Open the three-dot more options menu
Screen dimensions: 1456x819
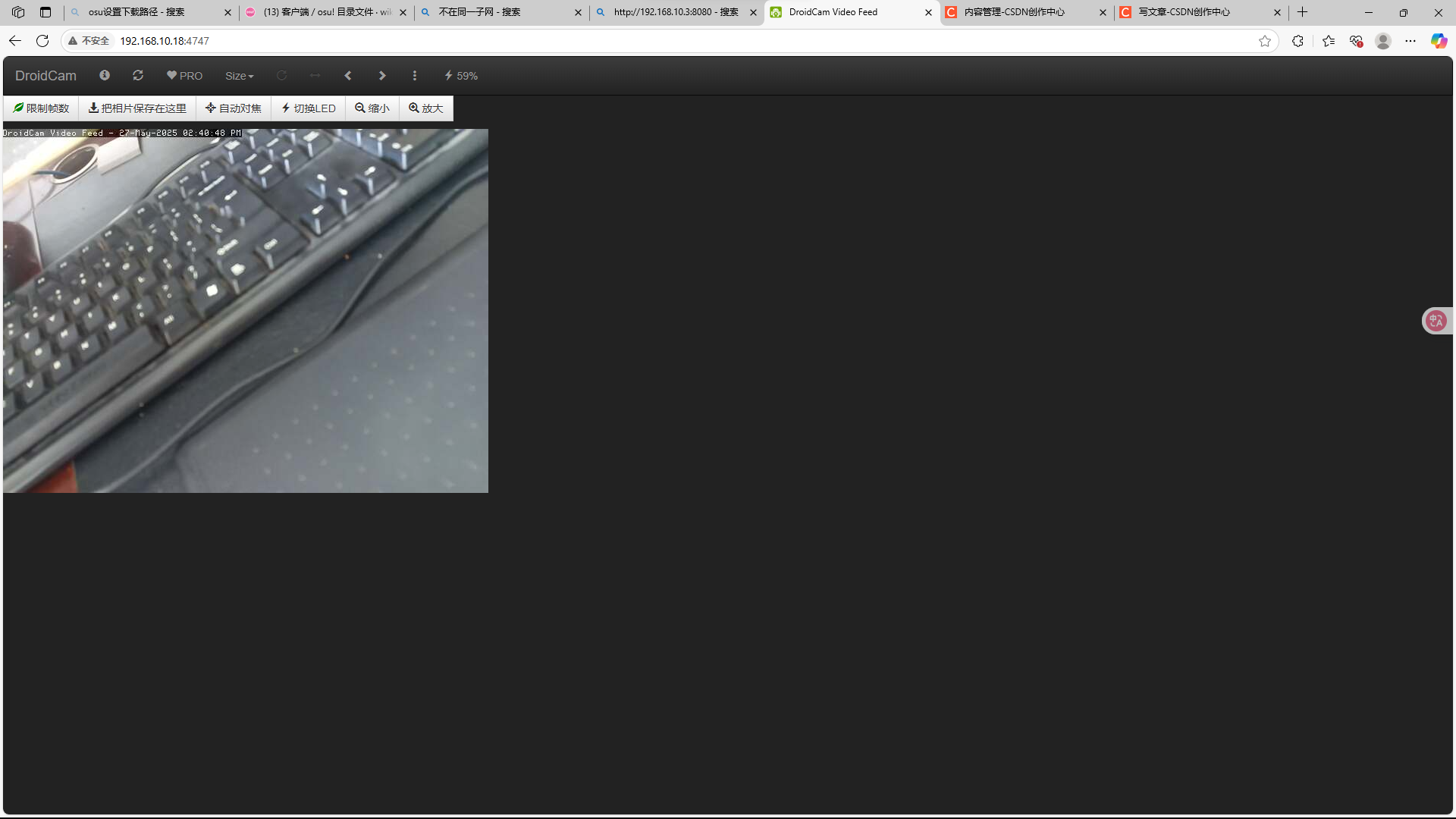pyautogui.click(x=415, y=75)
